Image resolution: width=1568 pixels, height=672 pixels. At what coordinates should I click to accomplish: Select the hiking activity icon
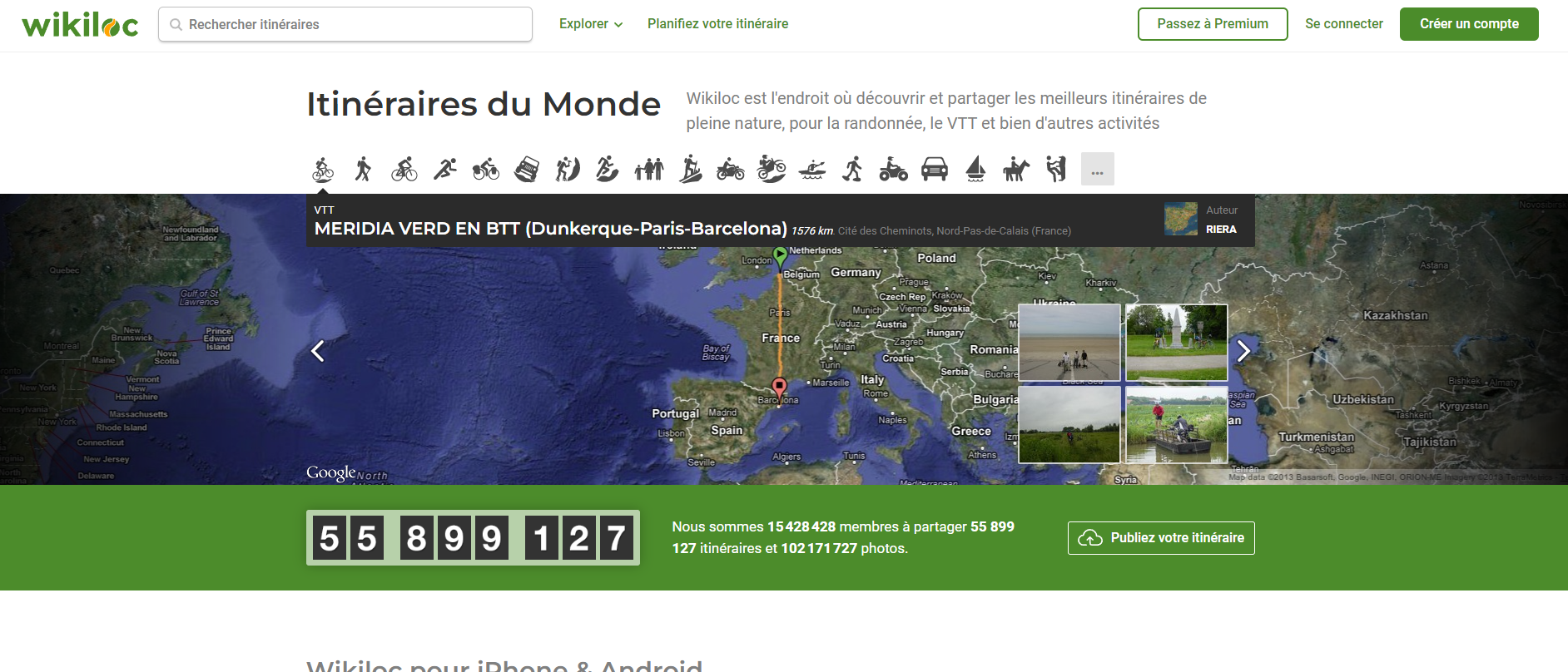(363, 169)
